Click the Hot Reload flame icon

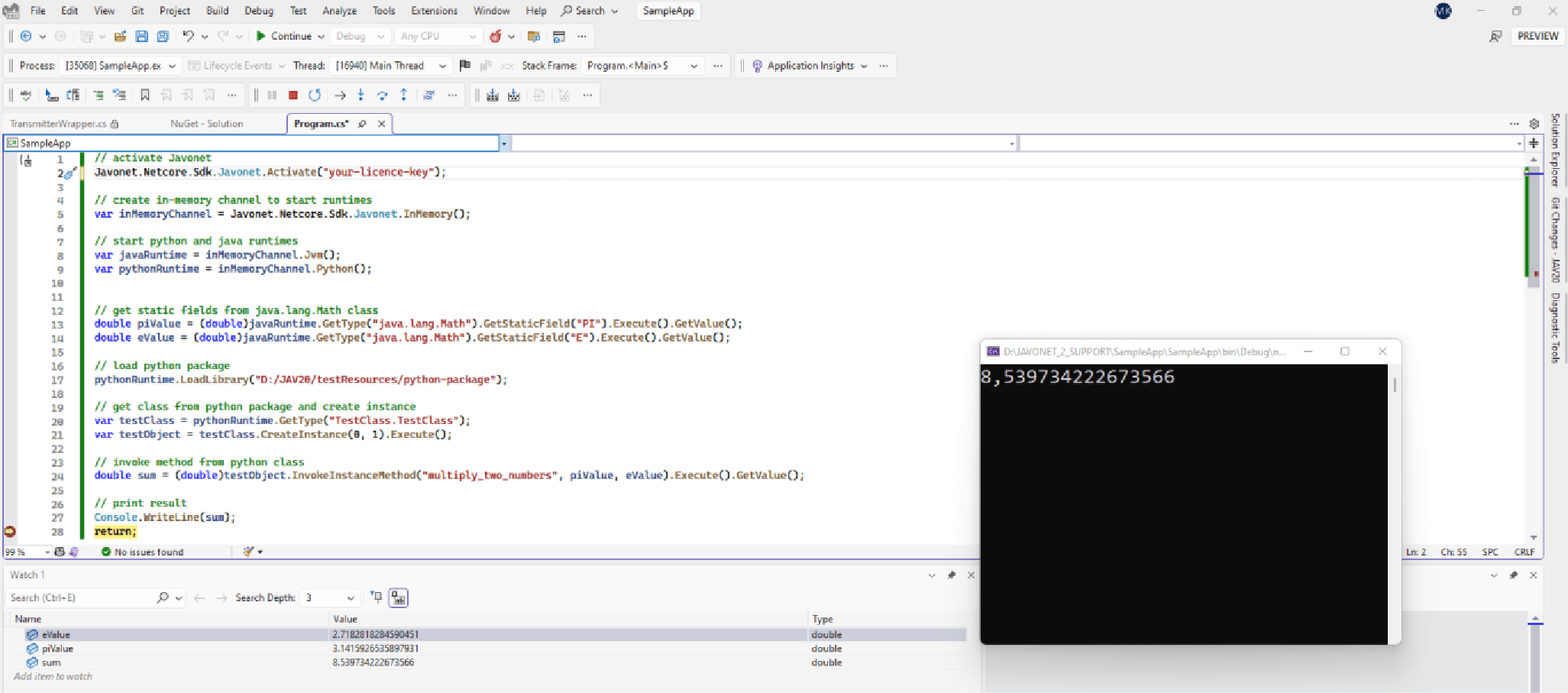coord(496,36)
